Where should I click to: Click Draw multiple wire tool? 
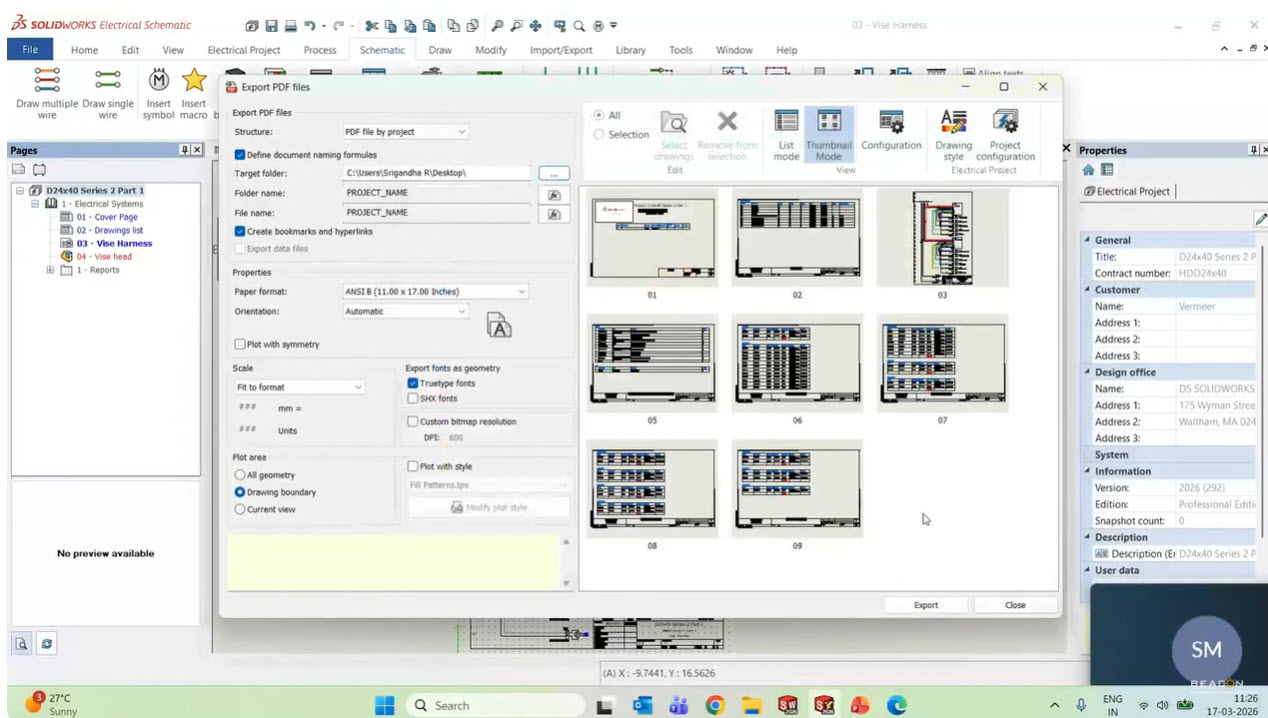pos(47,93)
